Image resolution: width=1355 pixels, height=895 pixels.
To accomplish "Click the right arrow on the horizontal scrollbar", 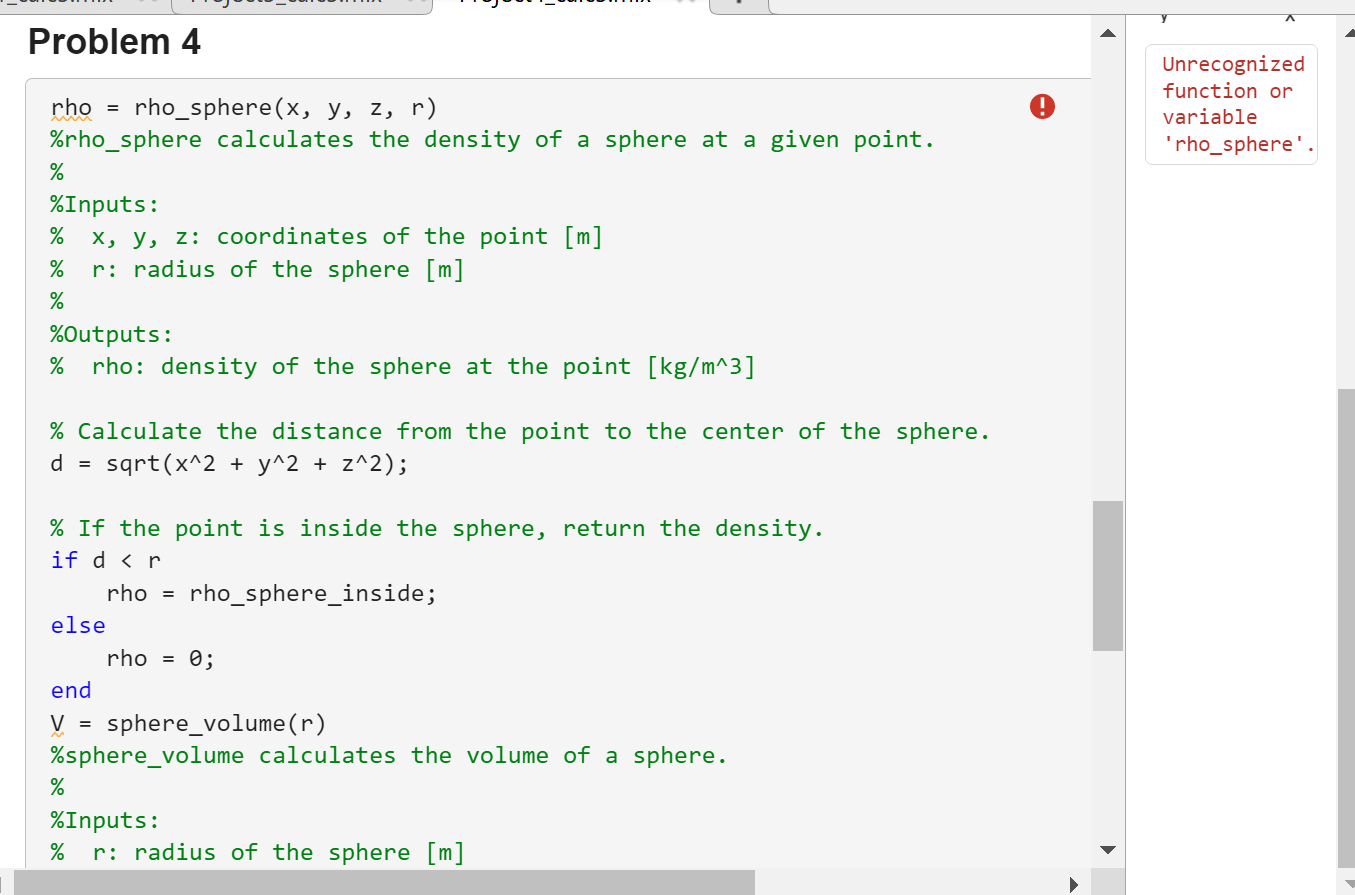I will pos(1073,884).
